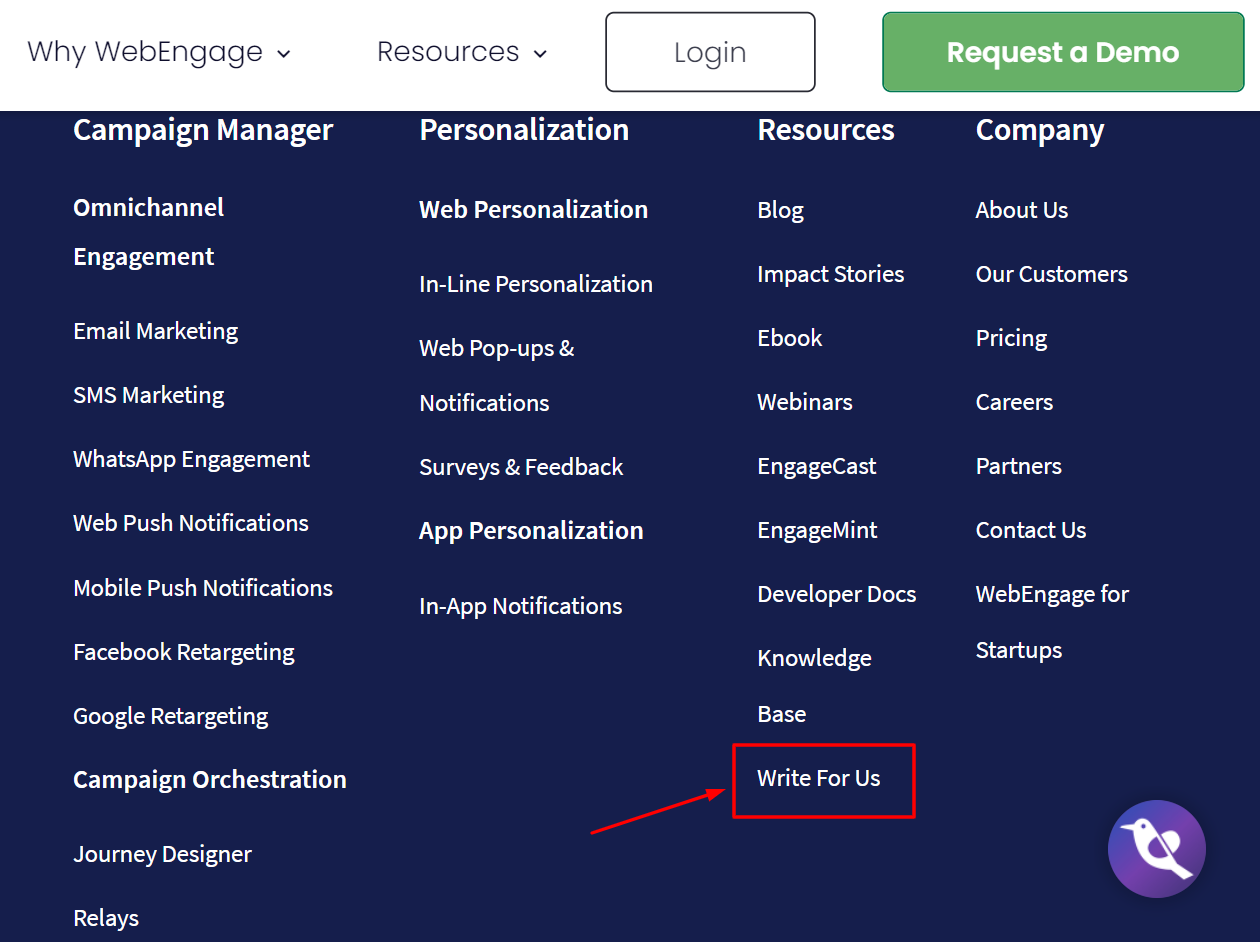This screenshot has width=1260, height=942.
Task: Go to Careers
Action: pyautogui.click(x=1014, y=402)
